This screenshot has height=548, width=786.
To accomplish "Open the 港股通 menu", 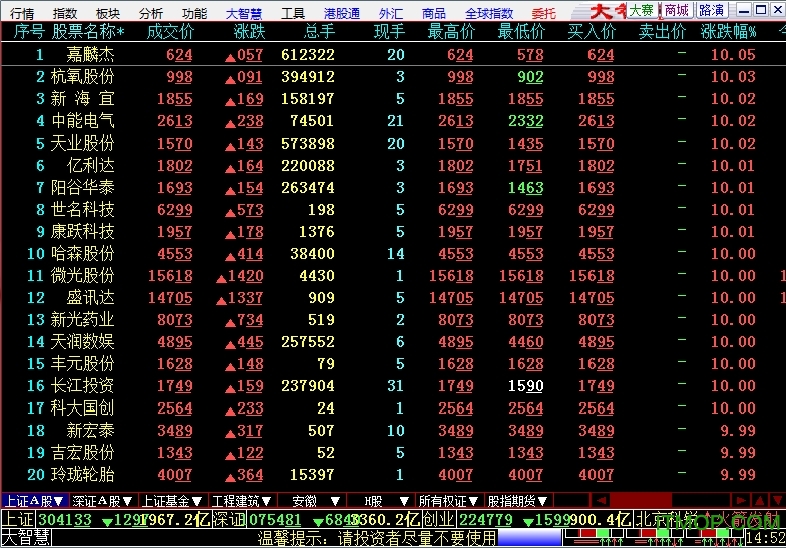I will (x=342, y=13).
